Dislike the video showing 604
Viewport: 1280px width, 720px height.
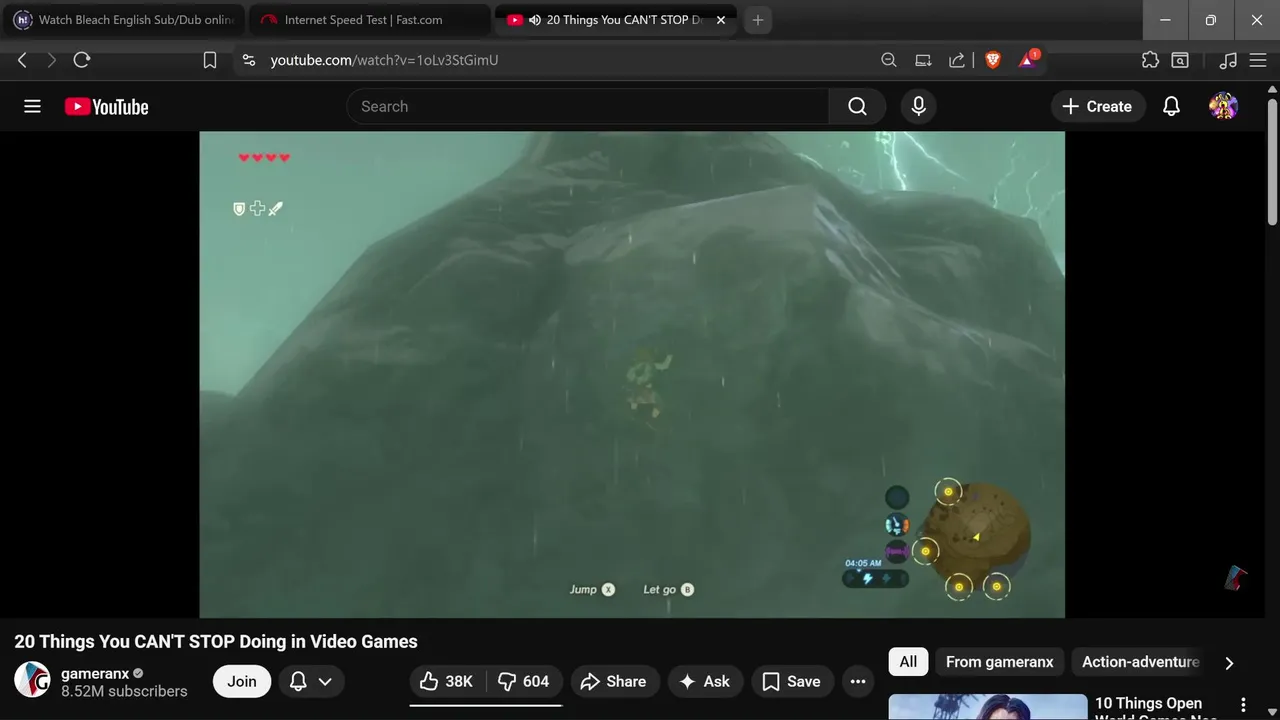pos(524,681)
